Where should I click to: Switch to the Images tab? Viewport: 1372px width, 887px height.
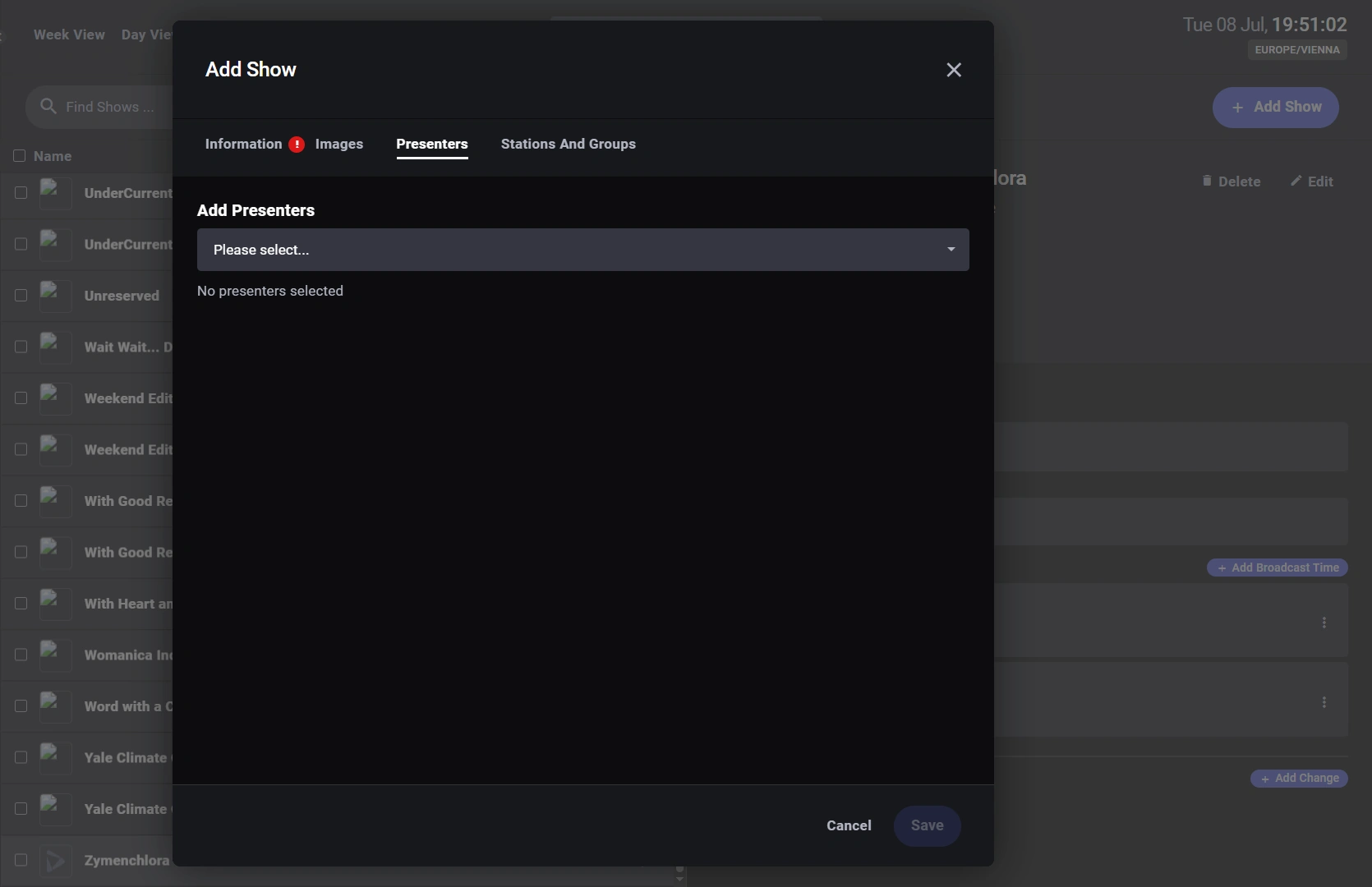click(338, 144)
